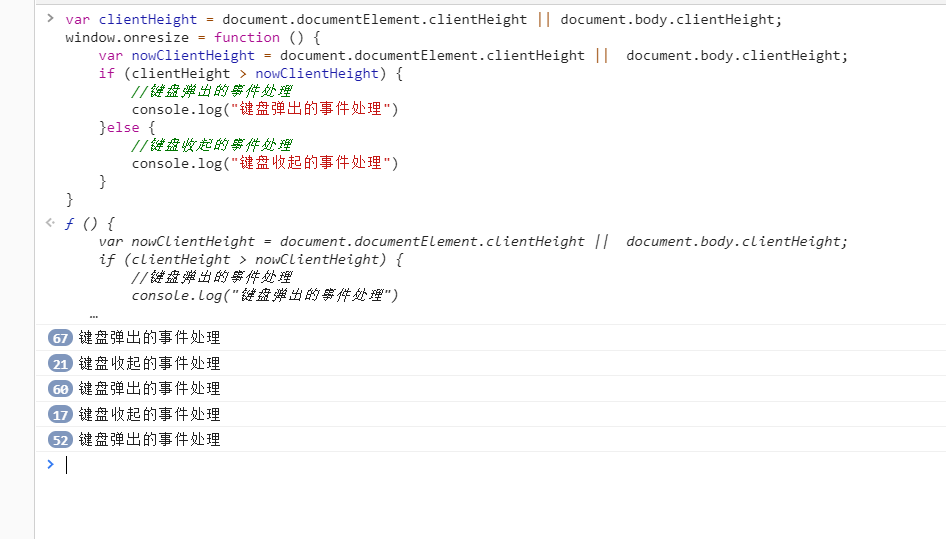Click the 'function' keyword in input code
This screenshot has height=539, width=946.
point(247,37)
